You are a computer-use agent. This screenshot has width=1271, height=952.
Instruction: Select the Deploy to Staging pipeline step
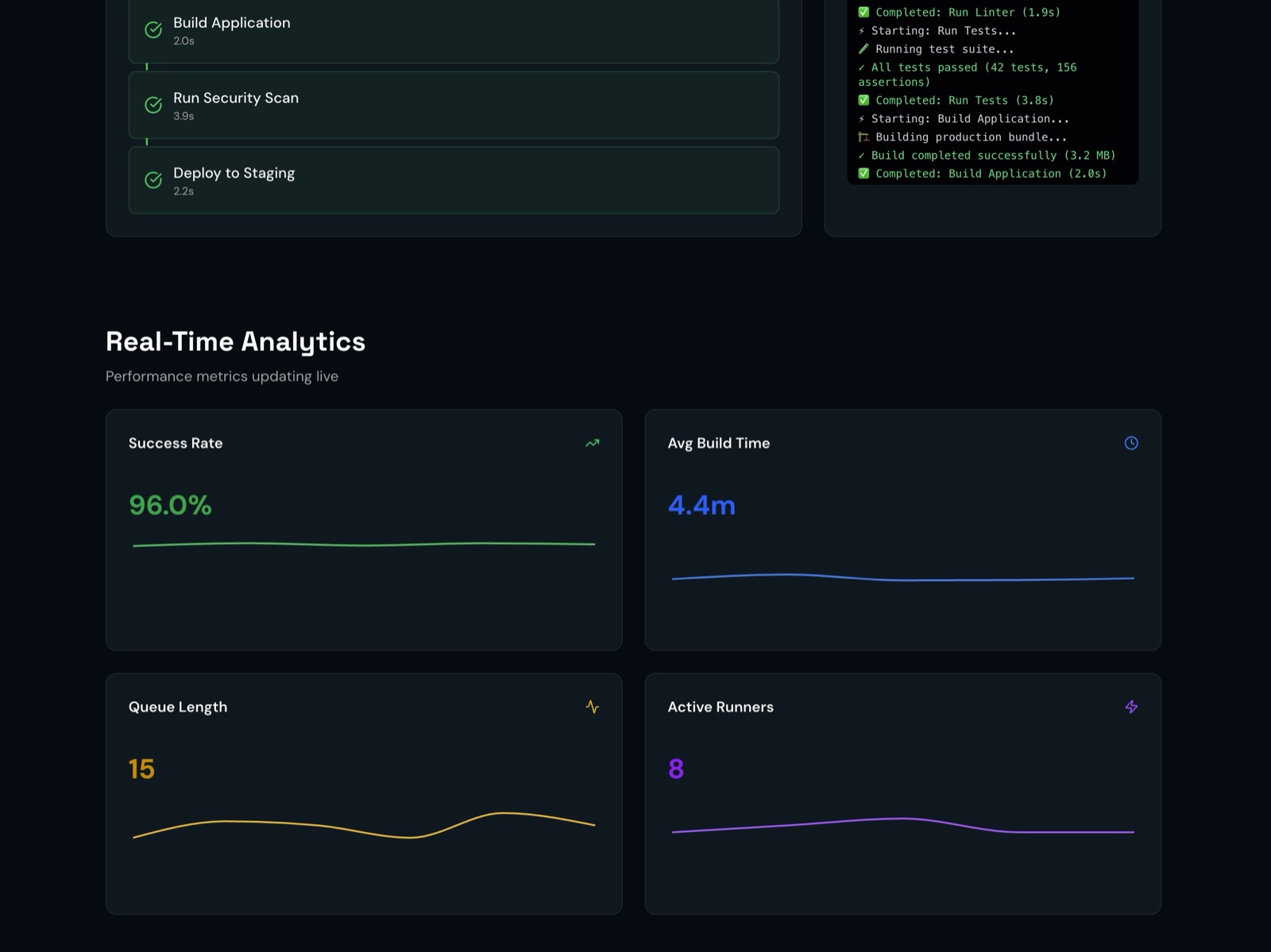(454, 180)
